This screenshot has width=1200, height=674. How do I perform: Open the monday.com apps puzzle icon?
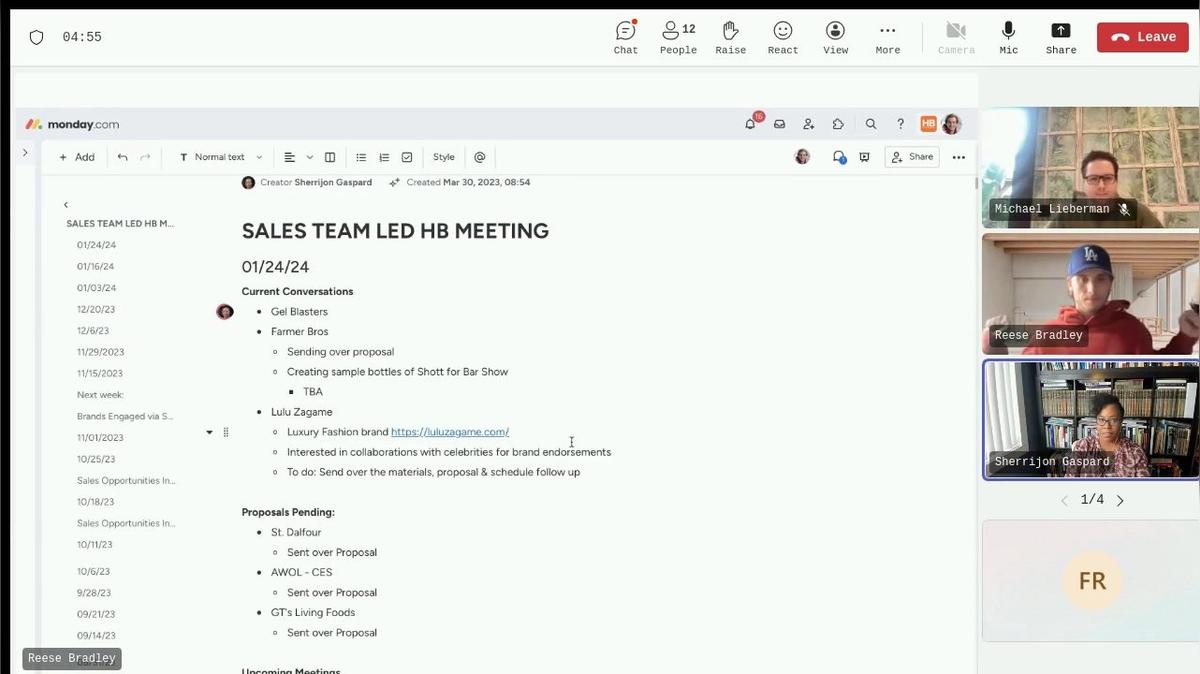coord(838,124)
